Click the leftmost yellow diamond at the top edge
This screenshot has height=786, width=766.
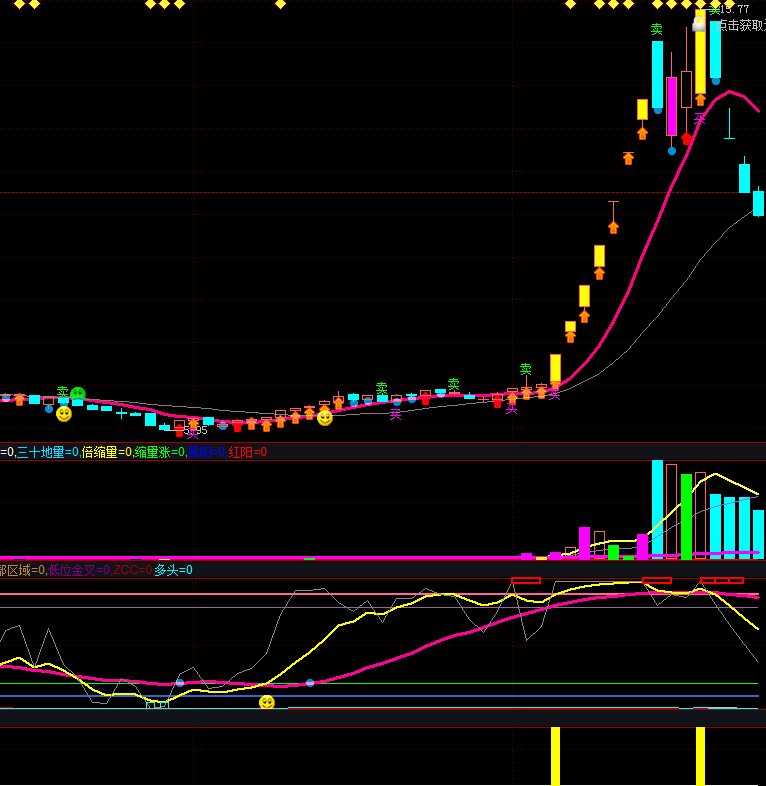pyautogui.click(x=19, y=4)
